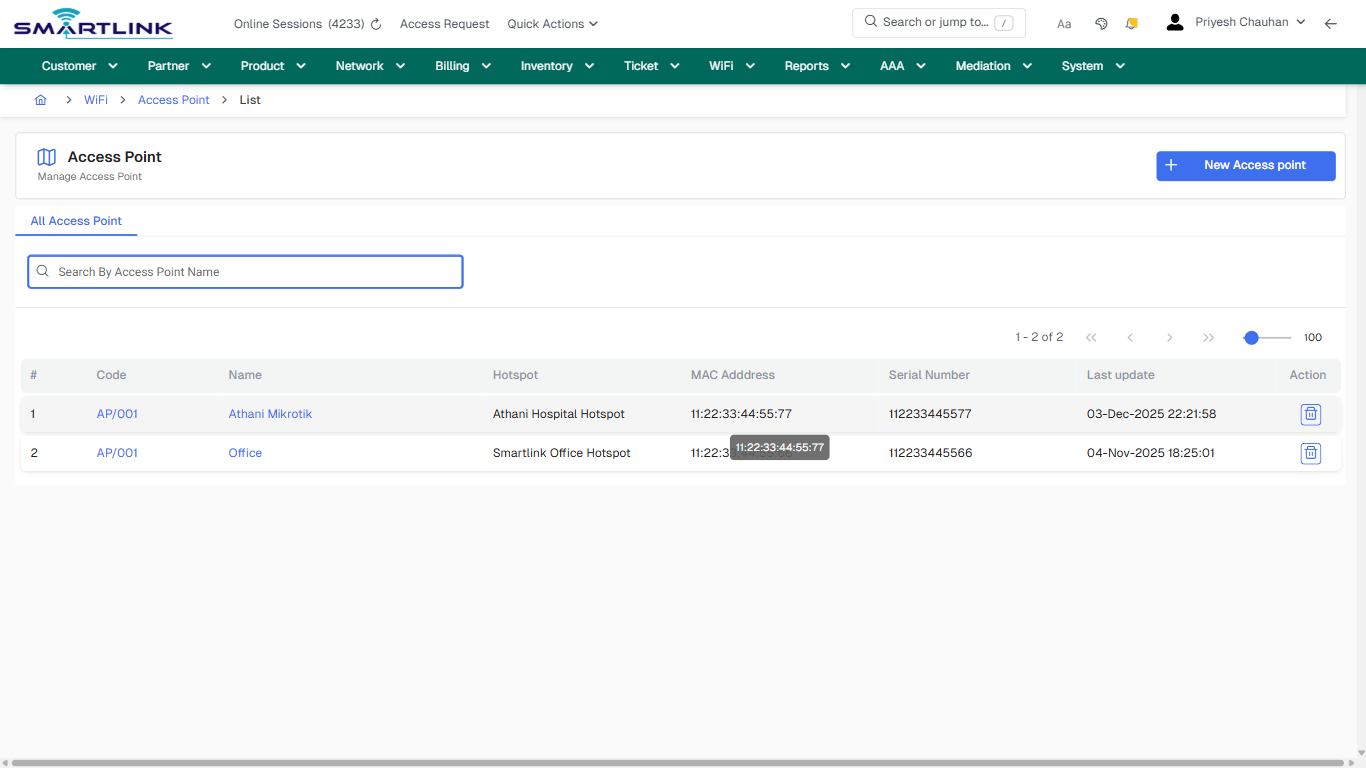Switch to the All Access Point tab
This screenshot has width=1366, height=768.
pyautogui.click(x=76, y=221)
